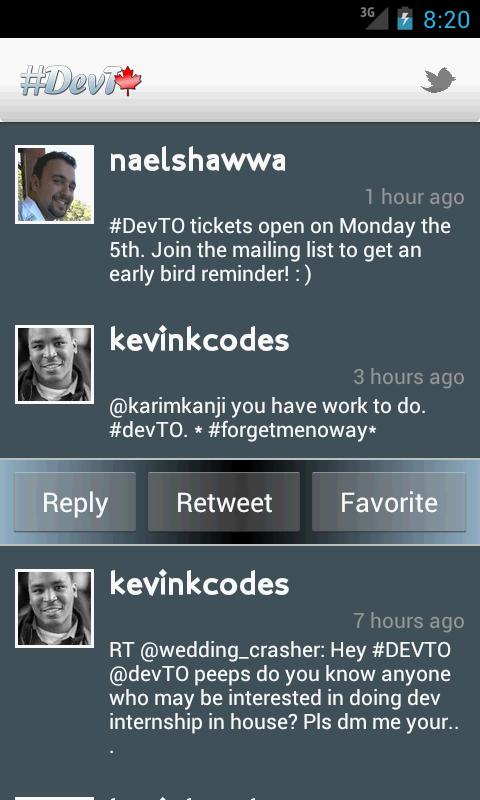Tap the naelshawwa username
Screen dimensions: 480x800
click(198, 161)
